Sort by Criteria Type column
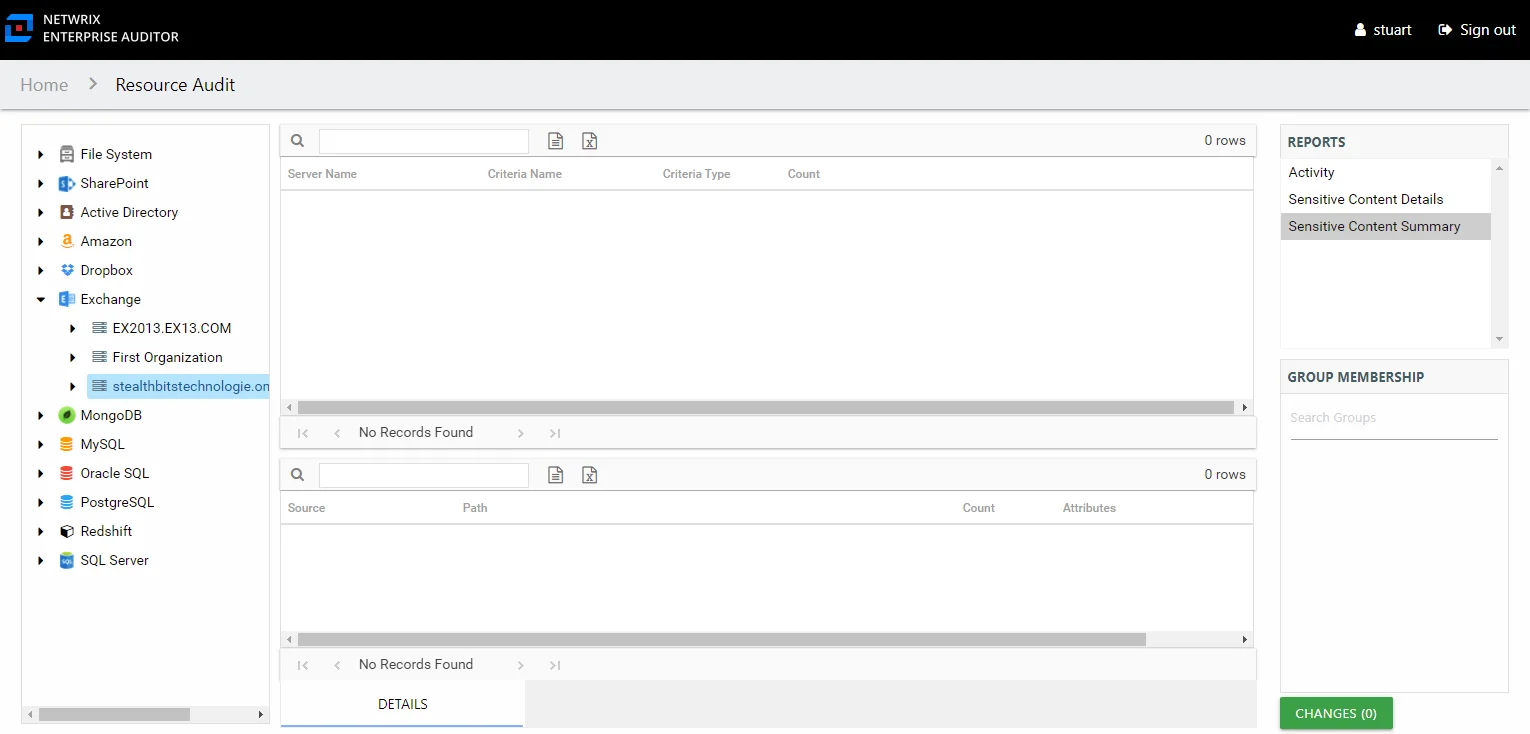The height and width of the screenshot is (734, 1530). pyautogui.click(x=696, y=174)
